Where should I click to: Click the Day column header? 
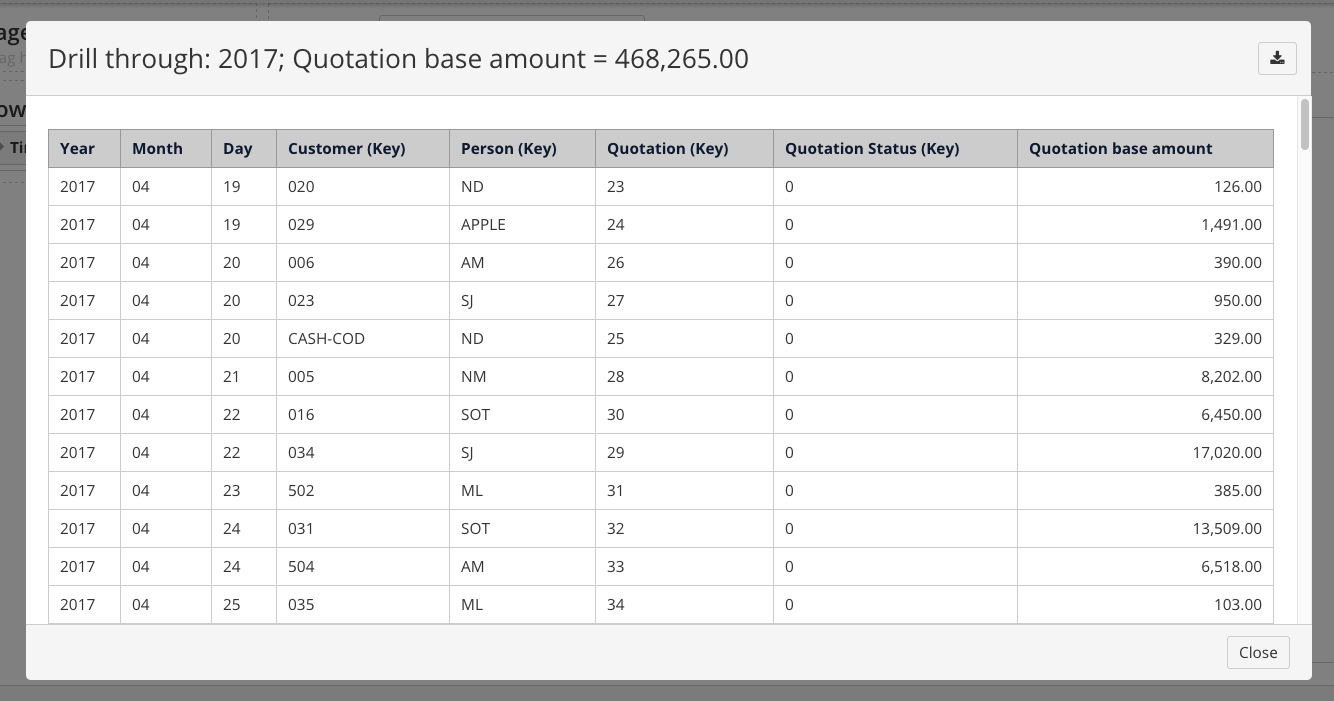[238, 148]
